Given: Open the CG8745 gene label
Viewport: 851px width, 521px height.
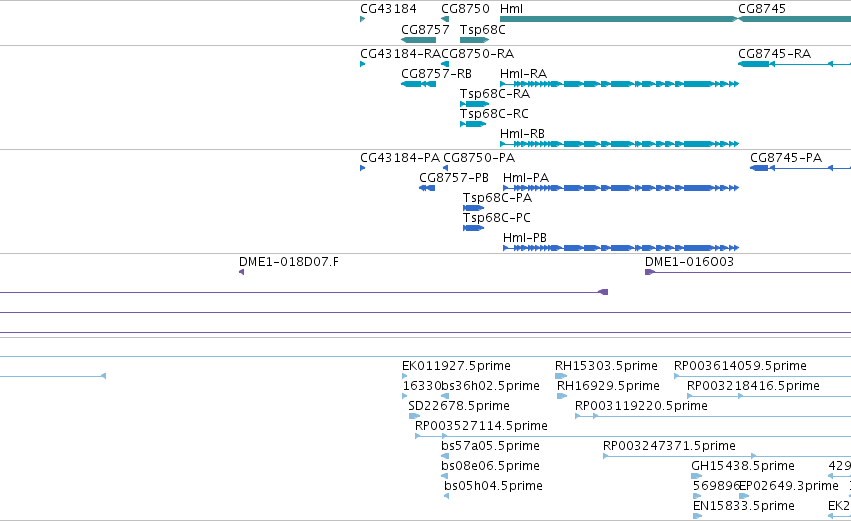Looking at the screenshot, I should [x=761, y=9].
